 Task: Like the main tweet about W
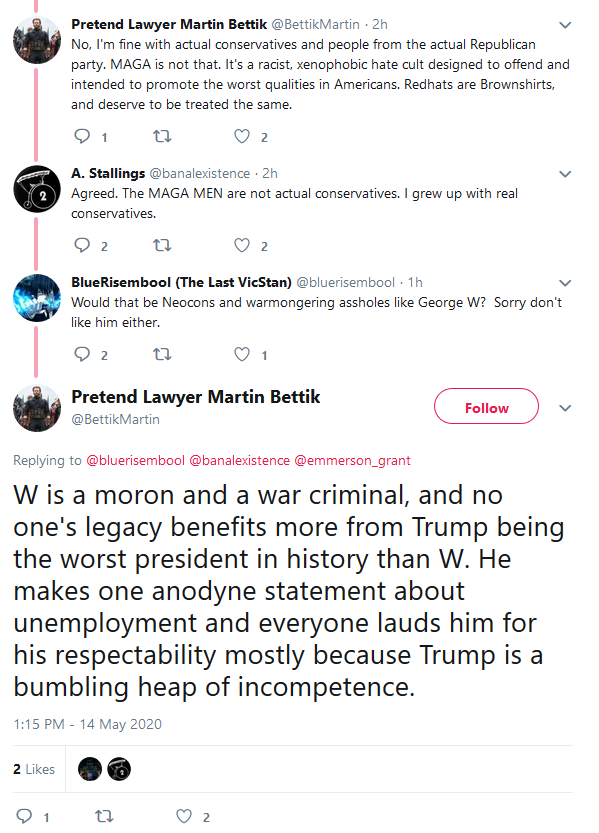184,817
